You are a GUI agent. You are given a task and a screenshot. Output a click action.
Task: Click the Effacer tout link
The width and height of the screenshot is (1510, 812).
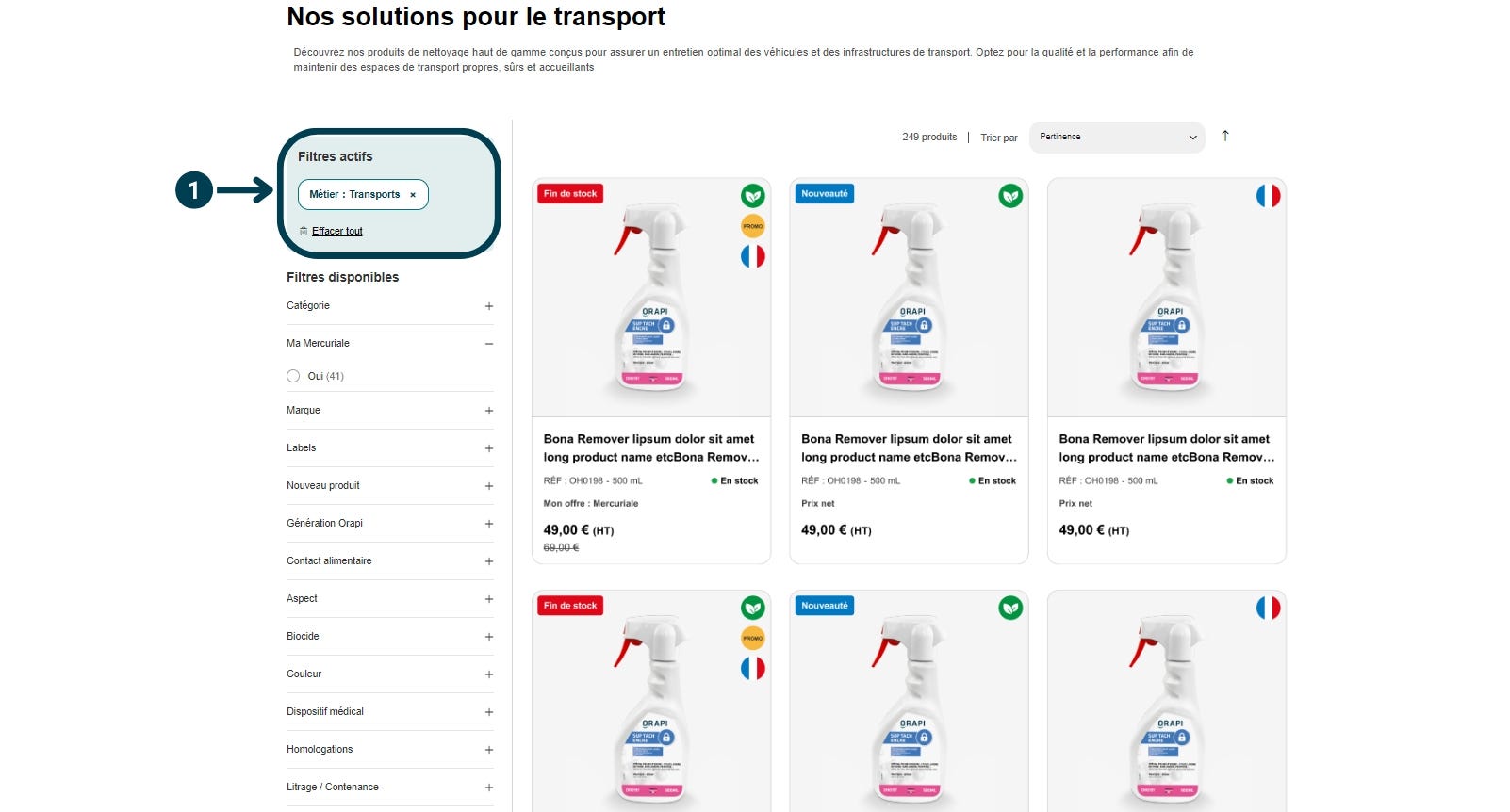tap(337, 231)
